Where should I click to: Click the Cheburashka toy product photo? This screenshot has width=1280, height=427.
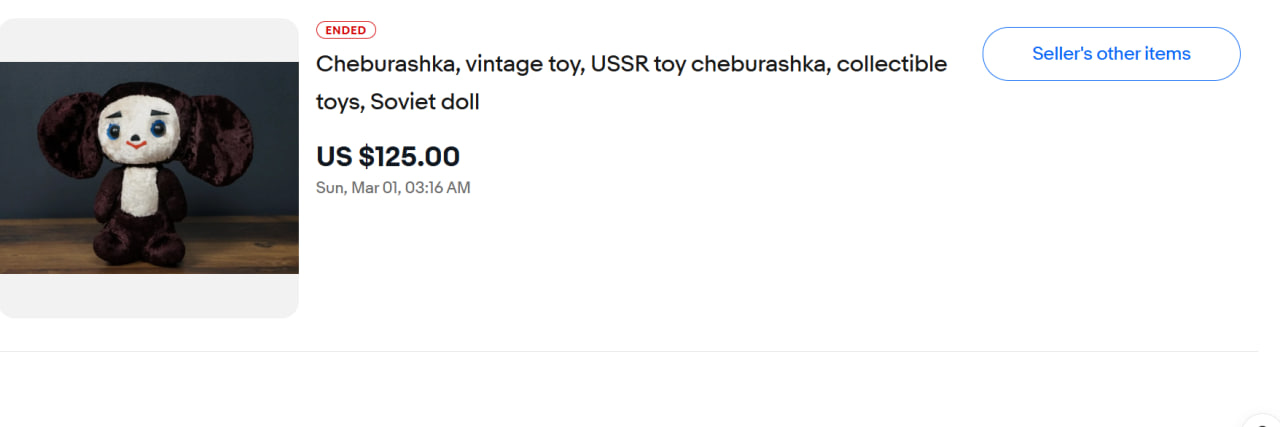click(x=149, y=168)
